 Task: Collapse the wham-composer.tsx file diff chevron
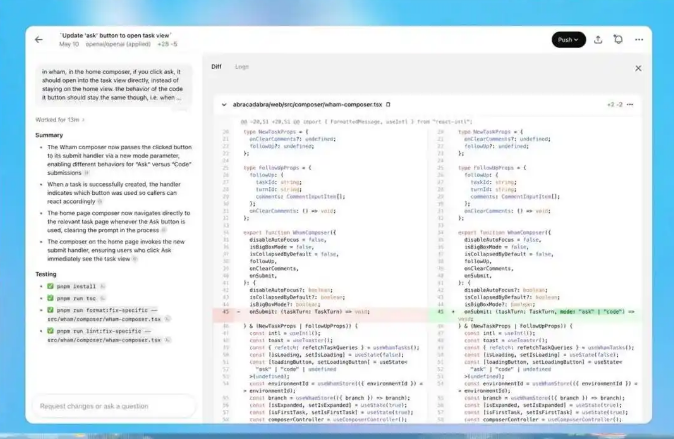tap(223, 104)
